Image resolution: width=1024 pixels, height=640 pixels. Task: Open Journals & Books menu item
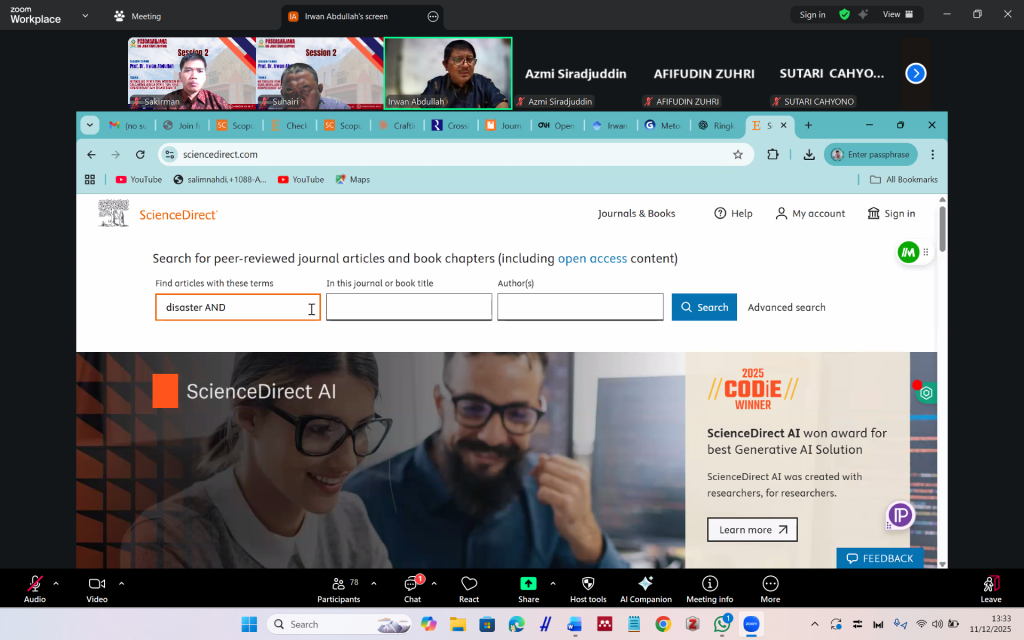coord(636,213)
